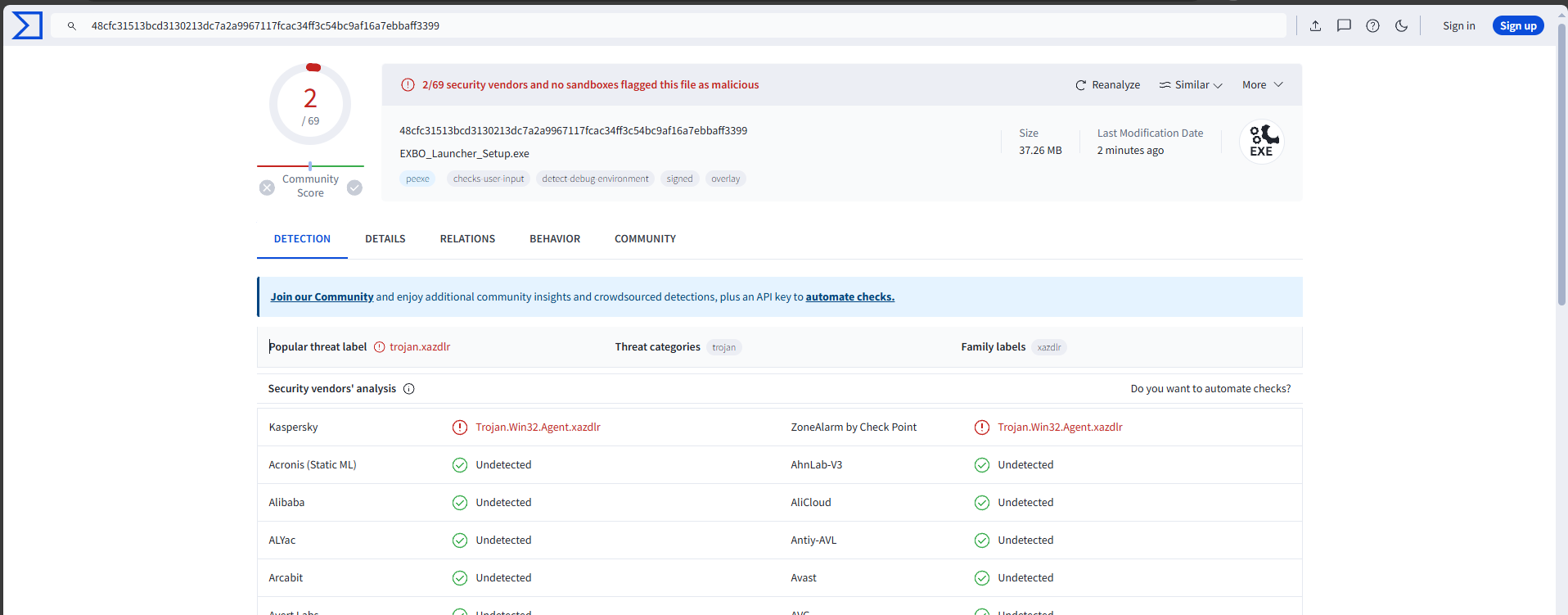Click ZoneAlarm Trojan.Win32.Agent.xazdlr result text
The height and width of the screenshot is (615, 1568).
coord(1060,427)
